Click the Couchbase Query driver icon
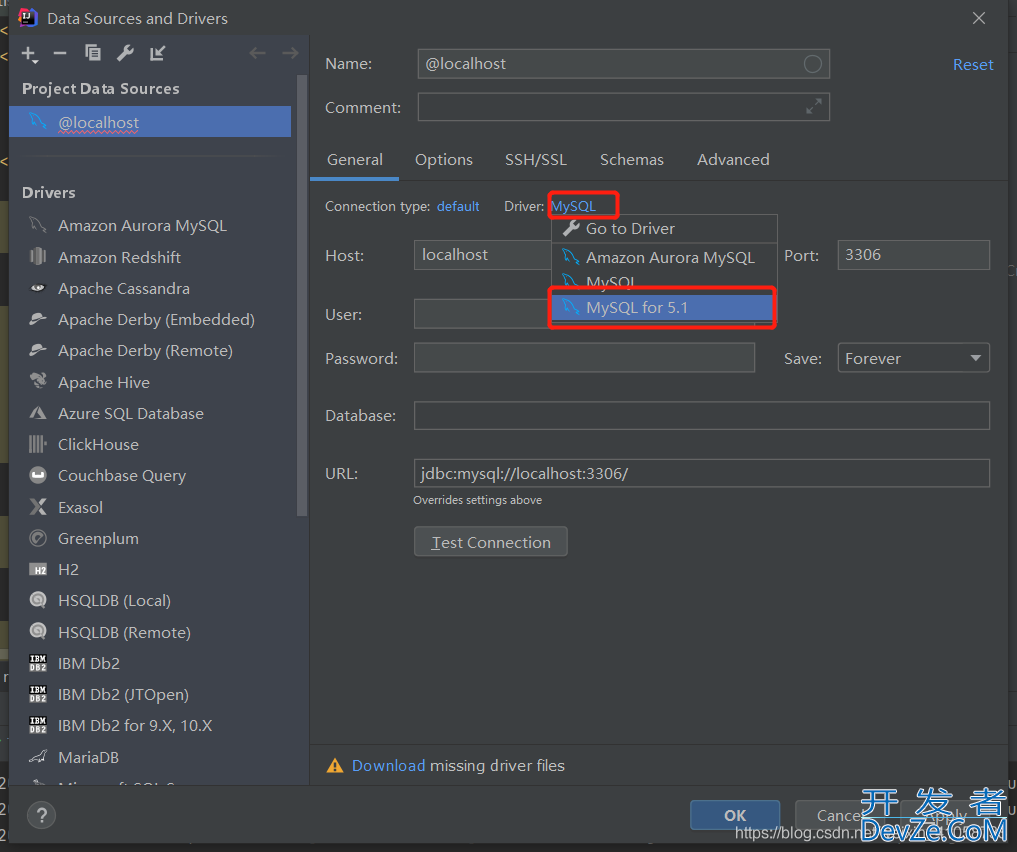 38,475
